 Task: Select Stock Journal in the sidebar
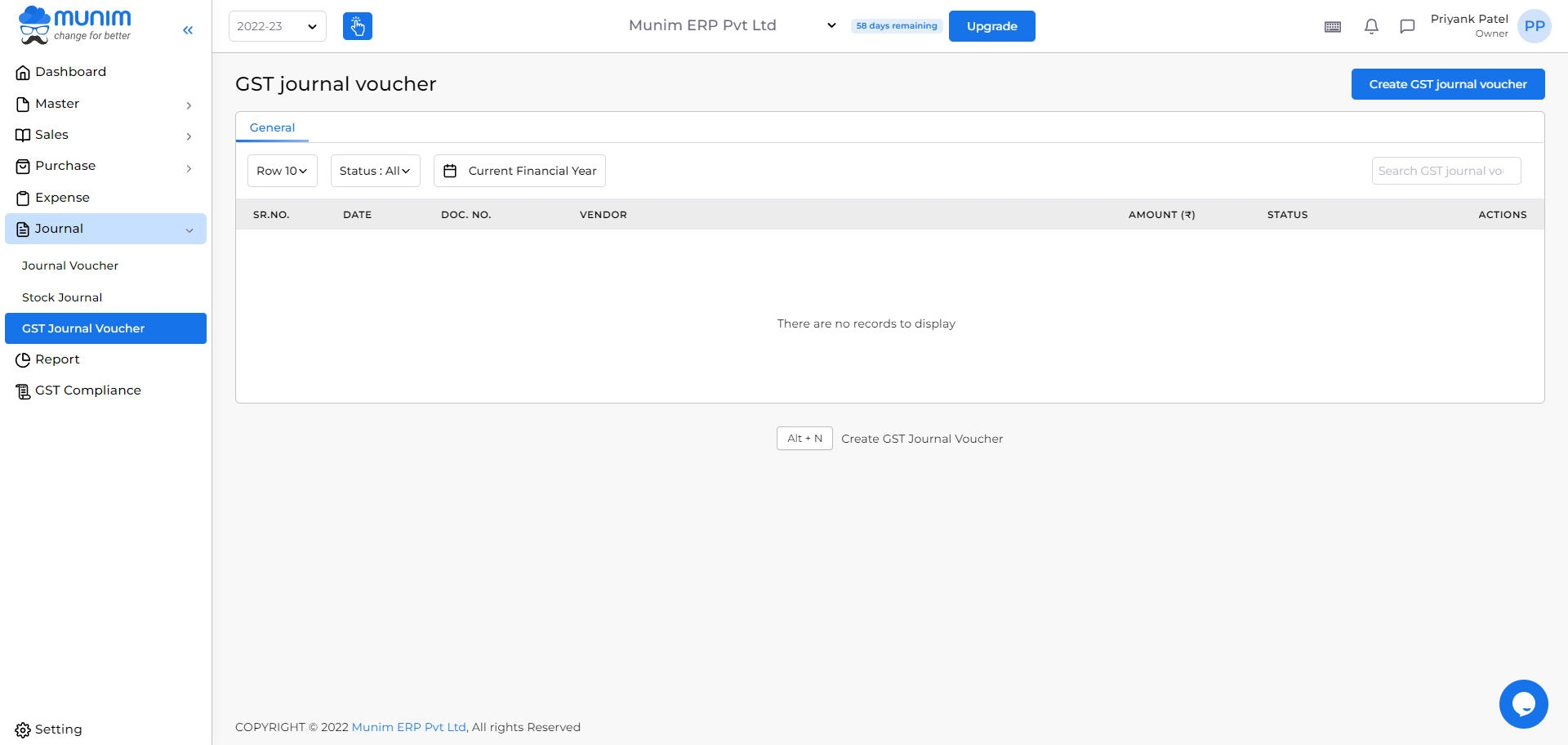pos(62,297)
